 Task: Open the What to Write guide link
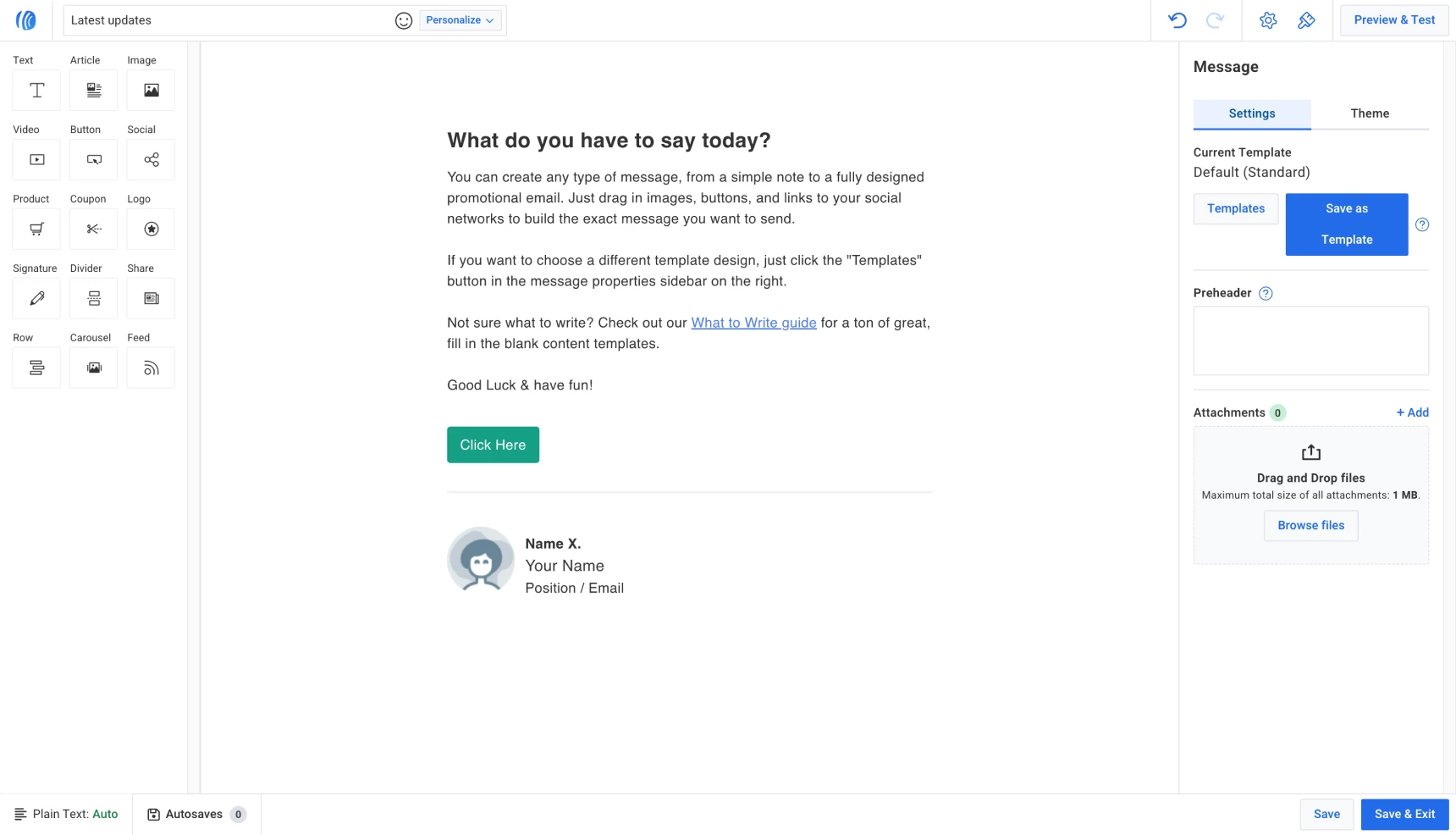(x=753, y=323)
